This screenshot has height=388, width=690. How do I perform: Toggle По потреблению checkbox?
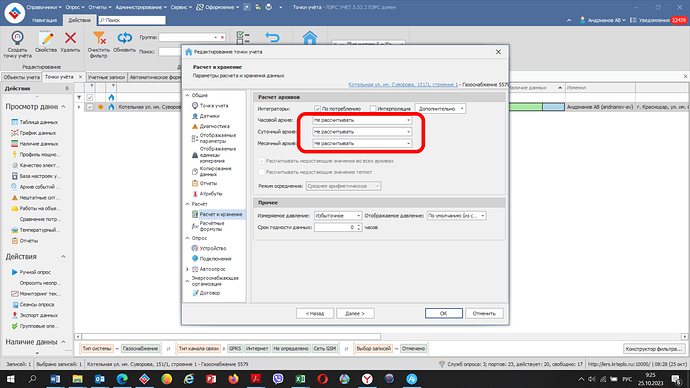[x=317, y=109]
